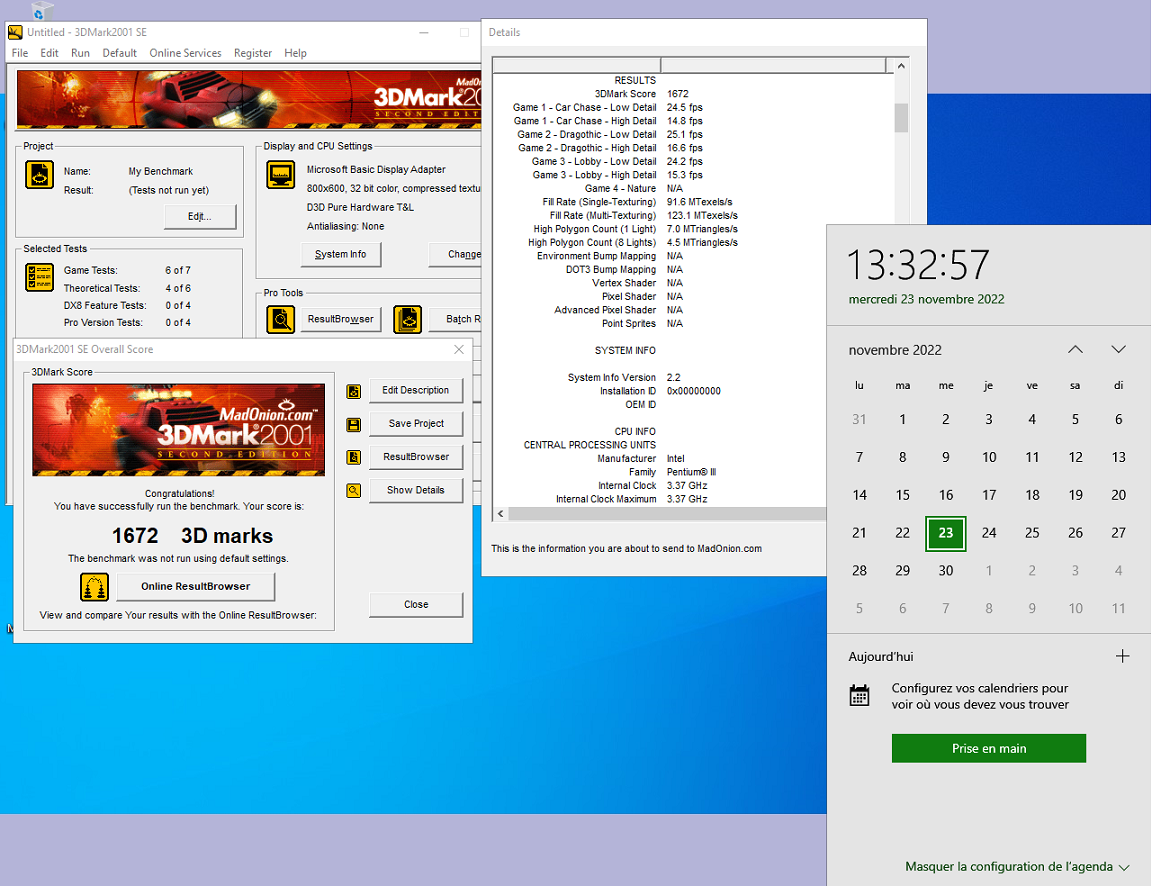
Task: Click the icon beside ResultBrowser in Overall Score dialog
Action: pyautogui.click(x=353, y=458)
